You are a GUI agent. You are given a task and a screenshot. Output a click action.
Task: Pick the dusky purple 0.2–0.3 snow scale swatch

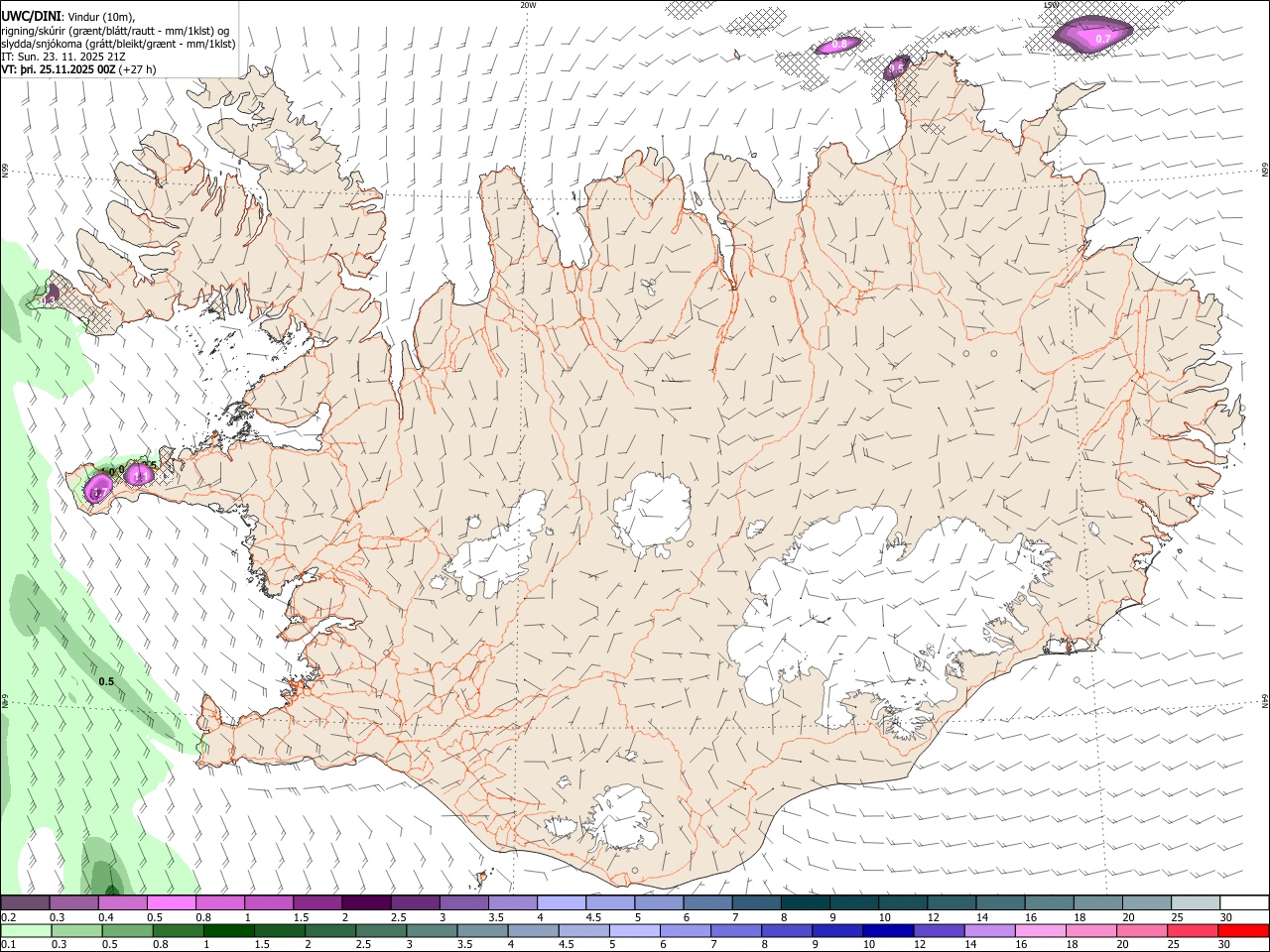(x=25, y=902)
